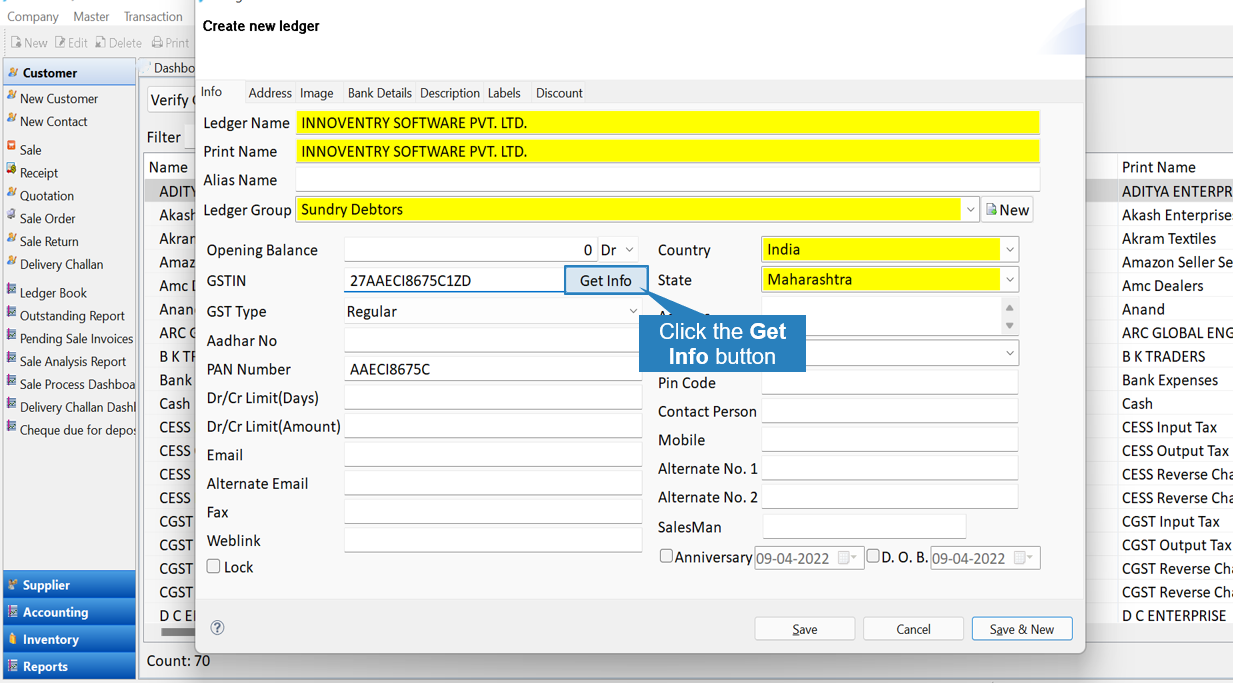Click the Verify button in background window
Screen dimensions: 1233x683
(171, 100)
